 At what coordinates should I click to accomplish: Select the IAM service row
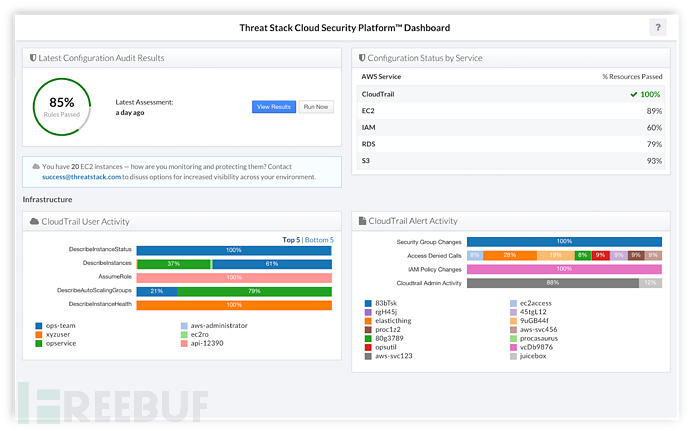pyautogui.click(x=511, y=128)
